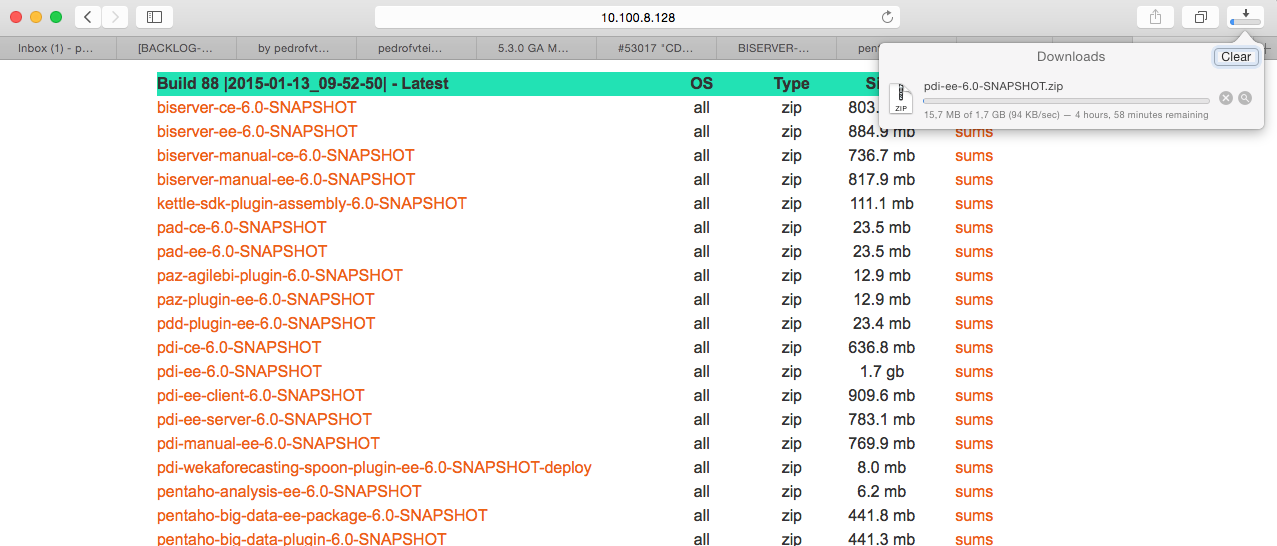This screenshot has width=1277, height=546.
Task: Open the 'by pedrofvt...' tab
Action: click(x=294, y=47)
